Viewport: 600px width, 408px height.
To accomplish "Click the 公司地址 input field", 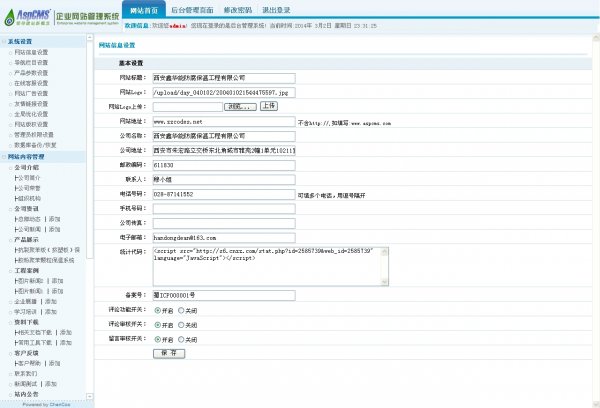I will click(x=224, y=151).
